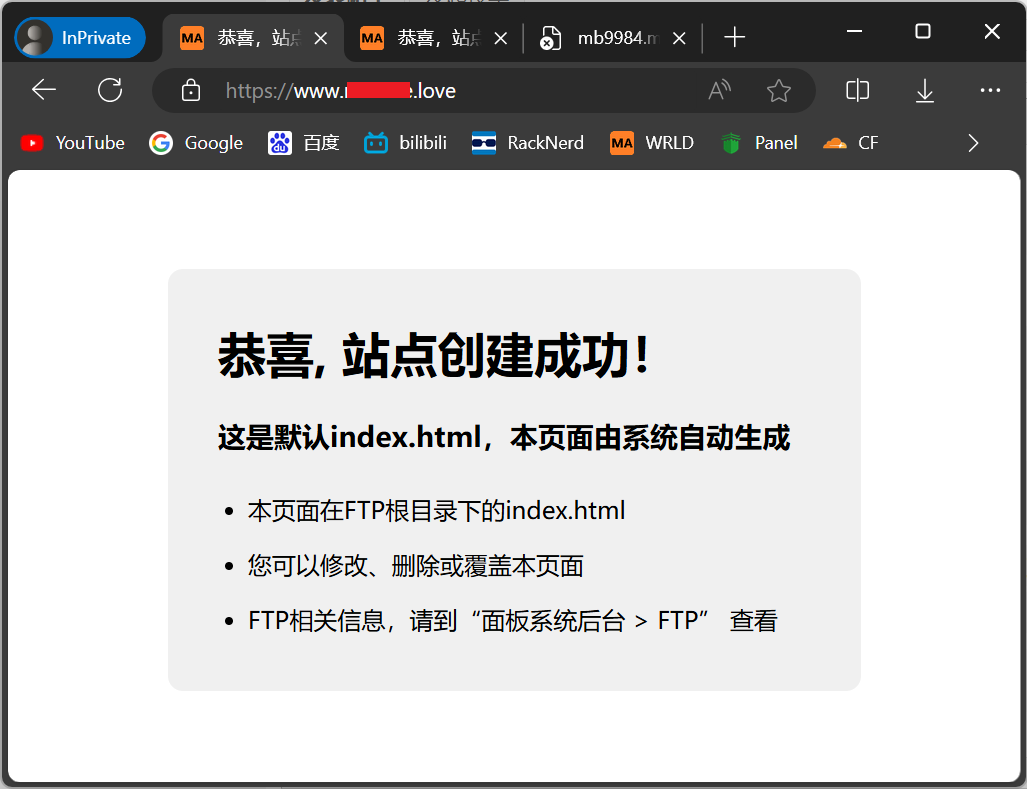Maximize the browser window
The height and width of the screenshot is (789, 1027).
click(x=923, y=31)
